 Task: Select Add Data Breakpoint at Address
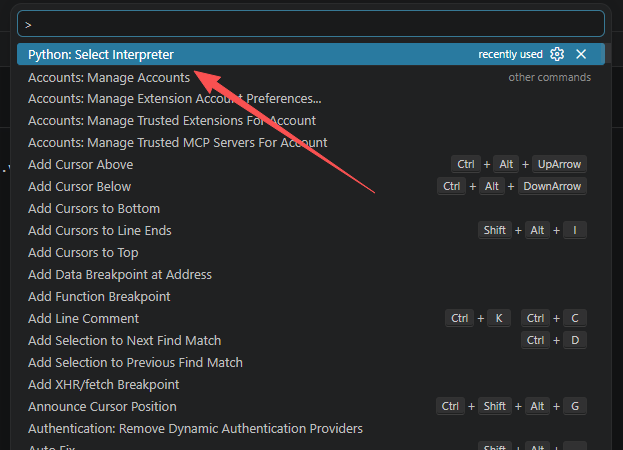pyautogui.click(x=311, y=274)
